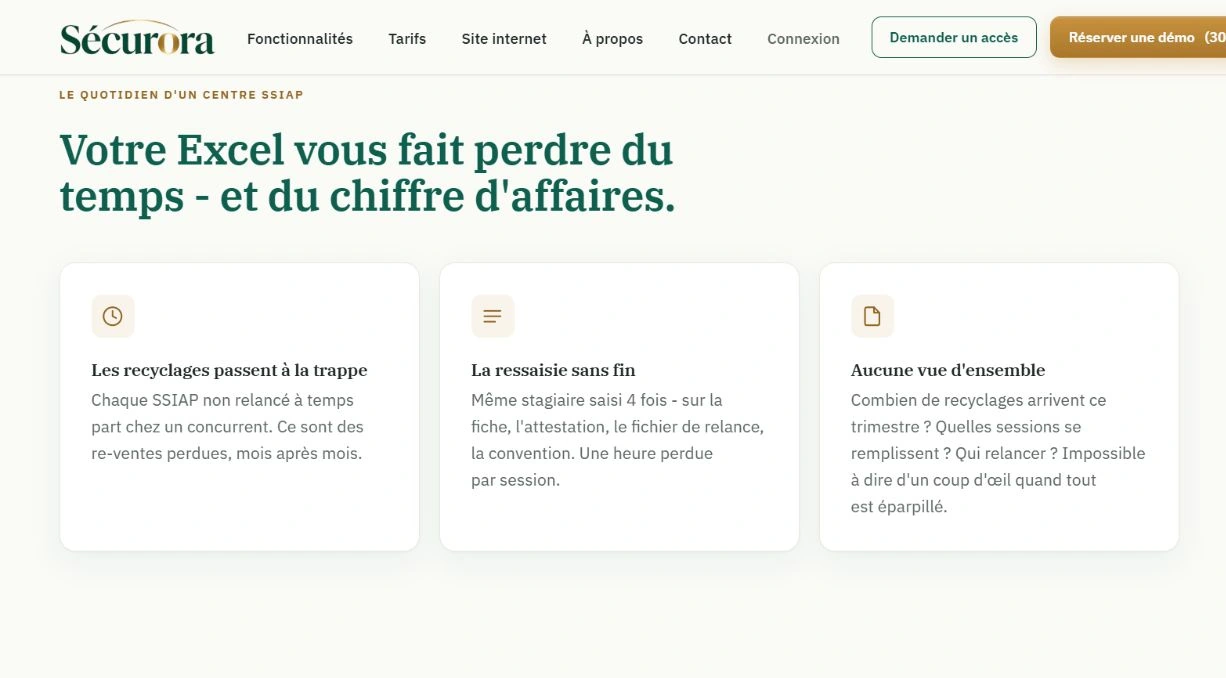Image resolution: width=1226 pixels, height=678 pixels.
Task: Click the Demander un accès button
Action: click(x=954, y=37)
